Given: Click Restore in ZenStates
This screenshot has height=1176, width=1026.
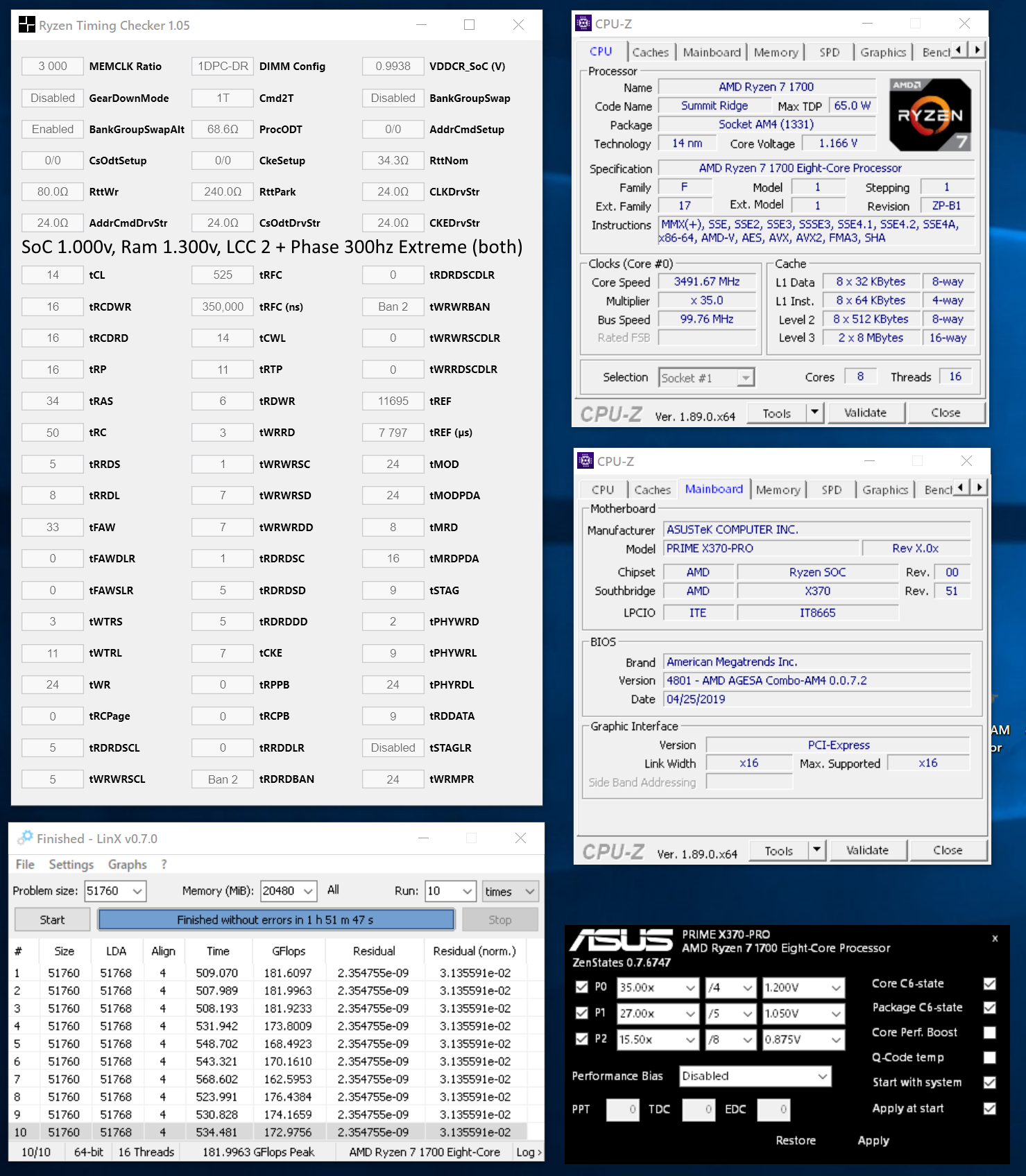Looking at the screenshot, I should pos(796,1141).
